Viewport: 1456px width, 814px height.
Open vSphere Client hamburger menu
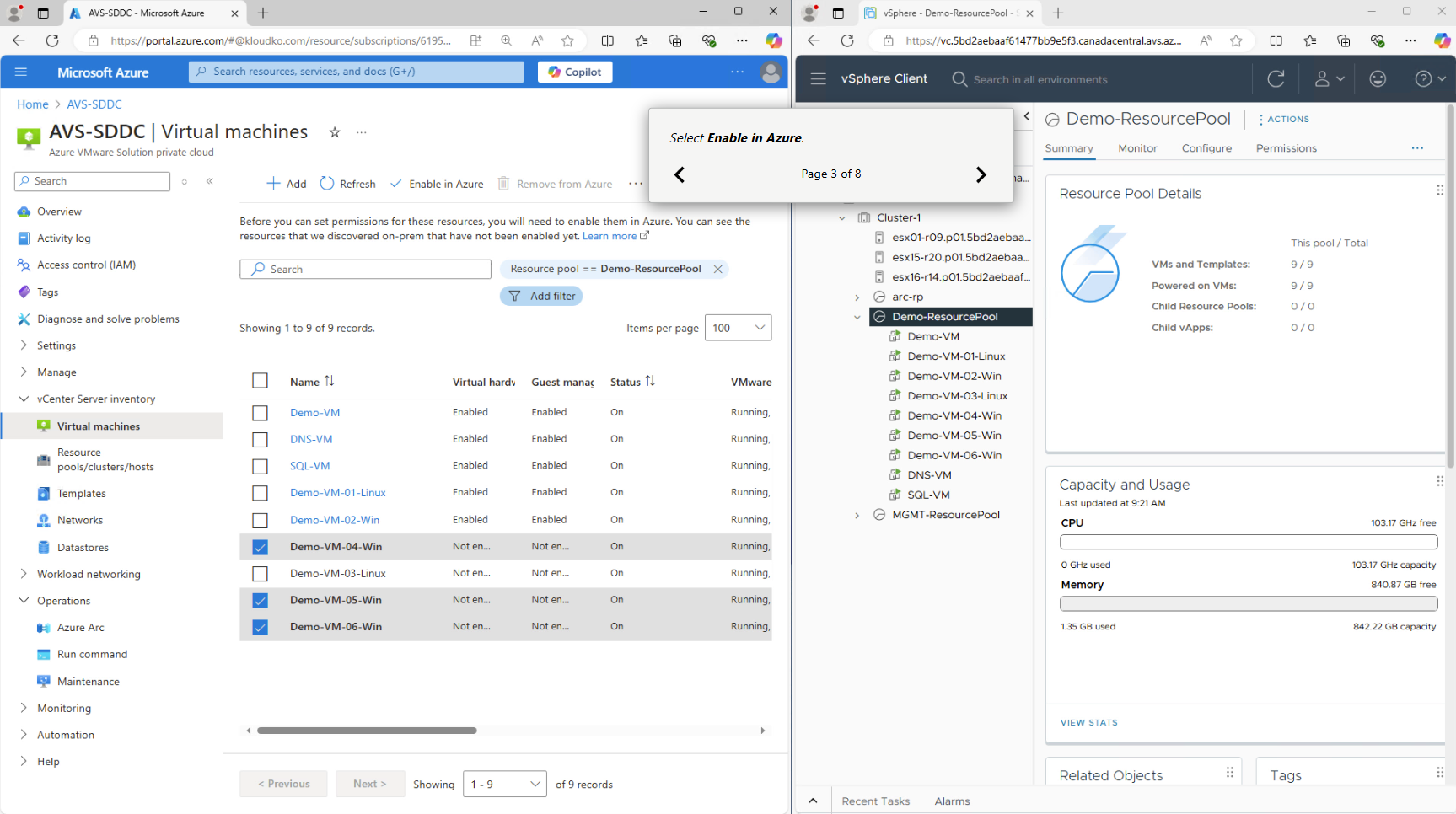pyautogui.click(x=818, y=78)
